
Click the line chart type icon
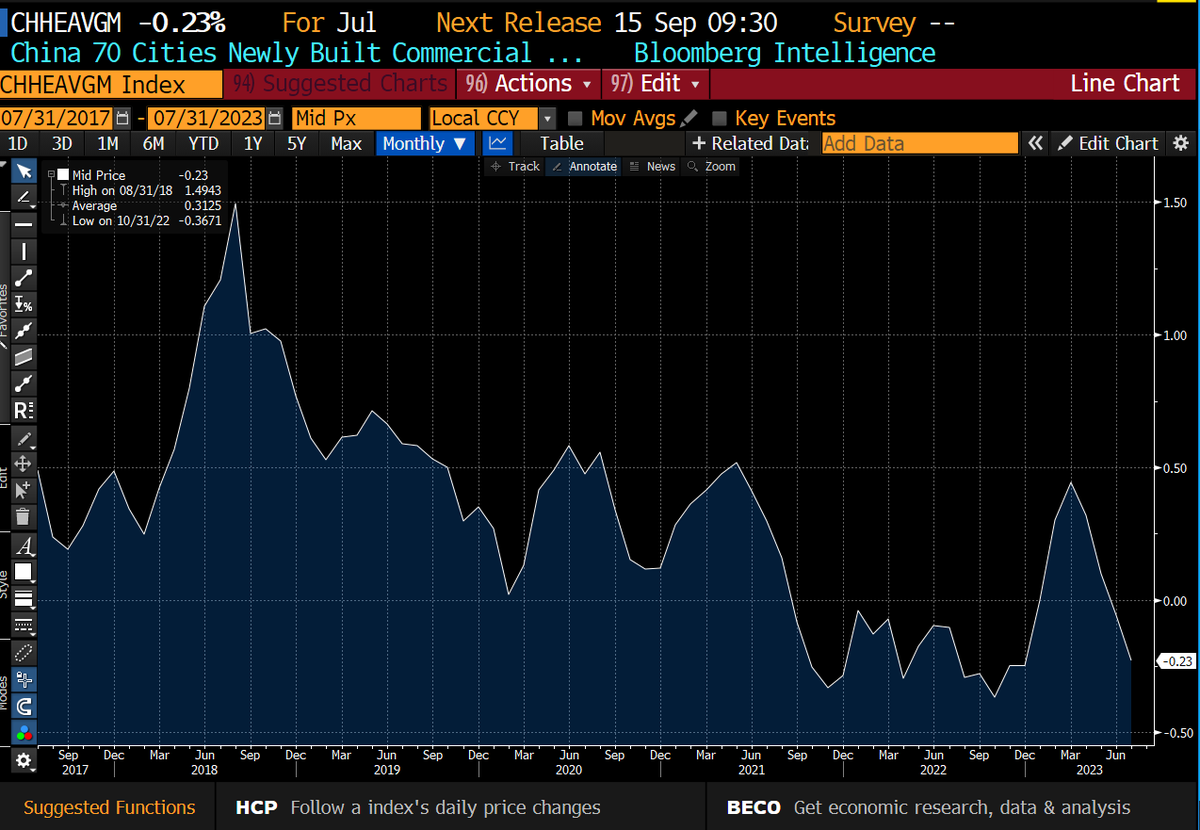[x=499, y=143]
